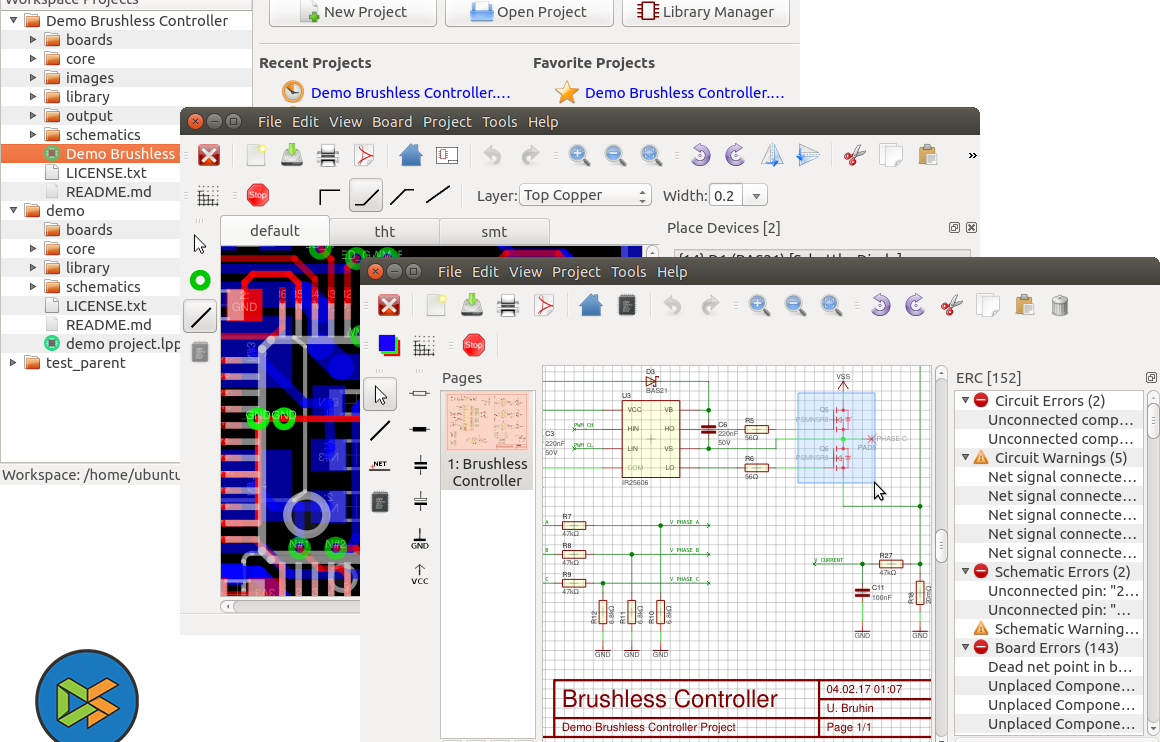The width and height of the screenshot is (1160, 742).
Task: Collapse the Circuit Errors (2) group
Action: click(966, 400)
